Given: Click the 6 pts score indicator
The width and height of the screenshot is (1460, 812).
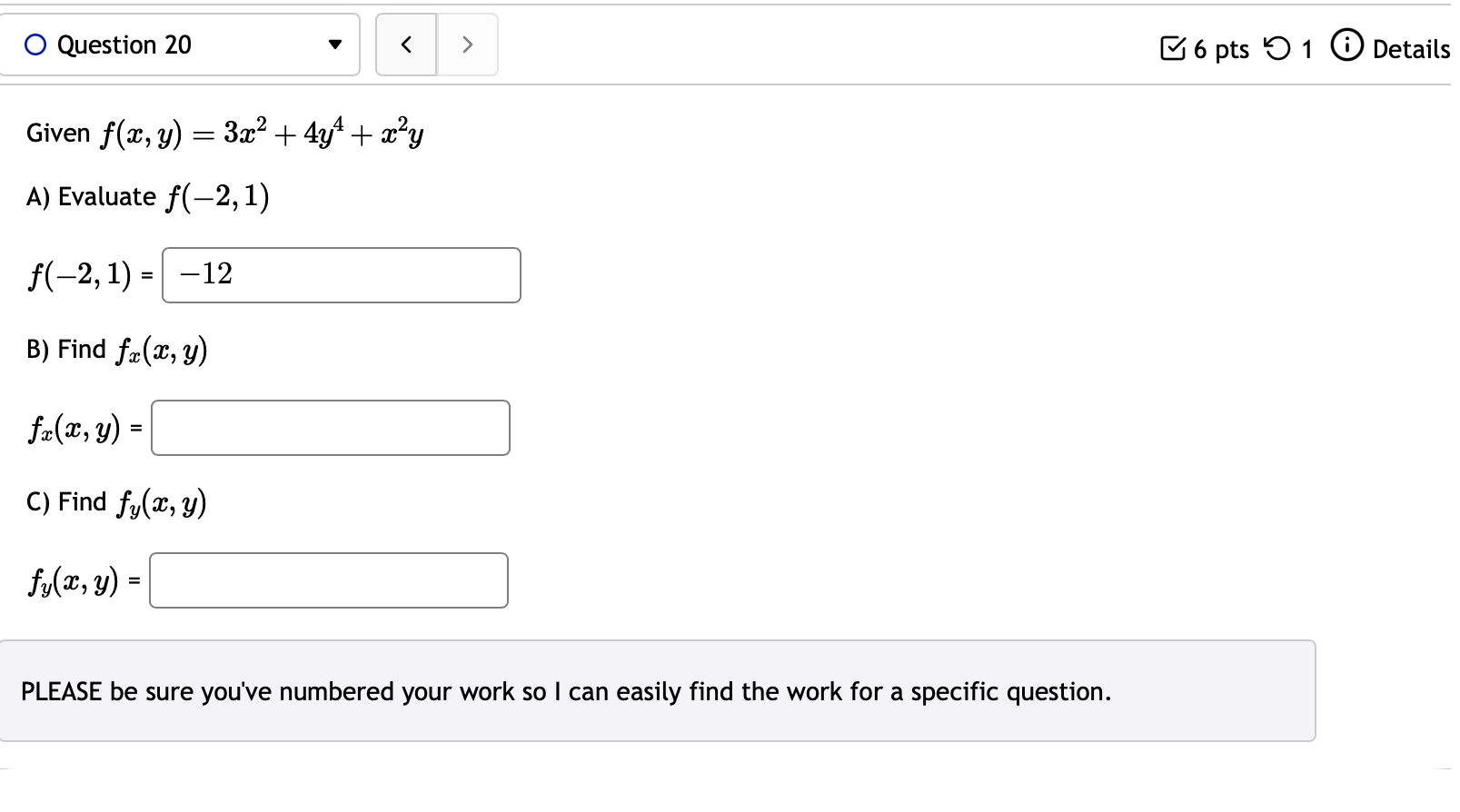Looking at the screenshot, I should (1220, 50).
